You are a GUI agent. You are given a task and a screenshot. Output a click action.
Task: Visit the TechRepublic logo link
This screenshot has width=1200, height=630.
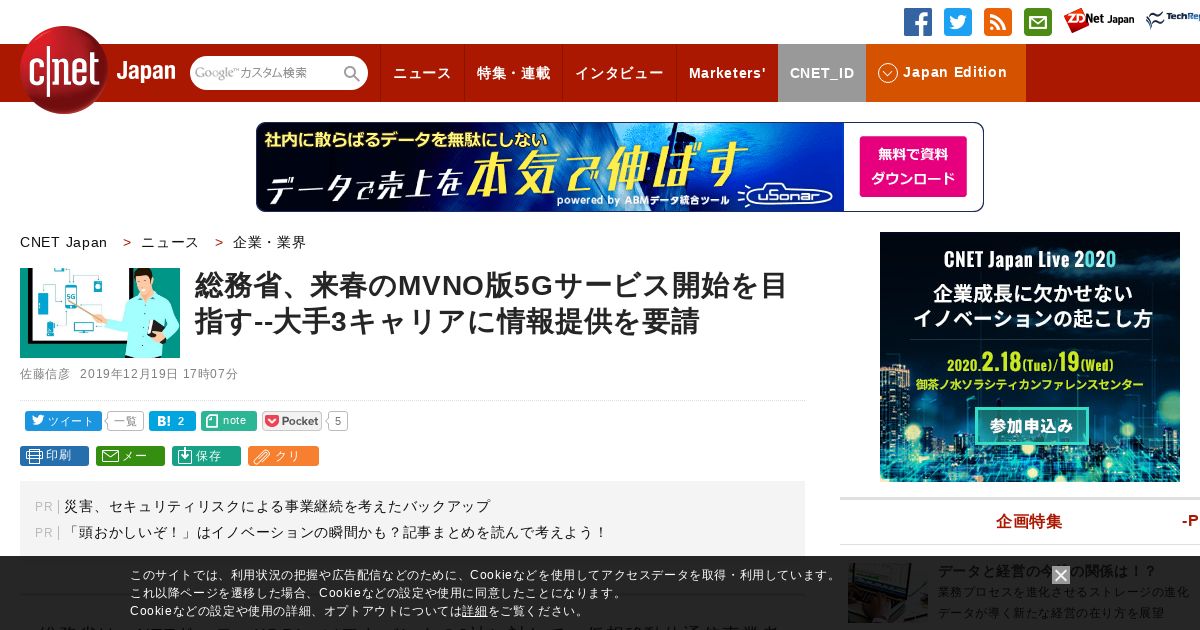tap(1173, 21)
